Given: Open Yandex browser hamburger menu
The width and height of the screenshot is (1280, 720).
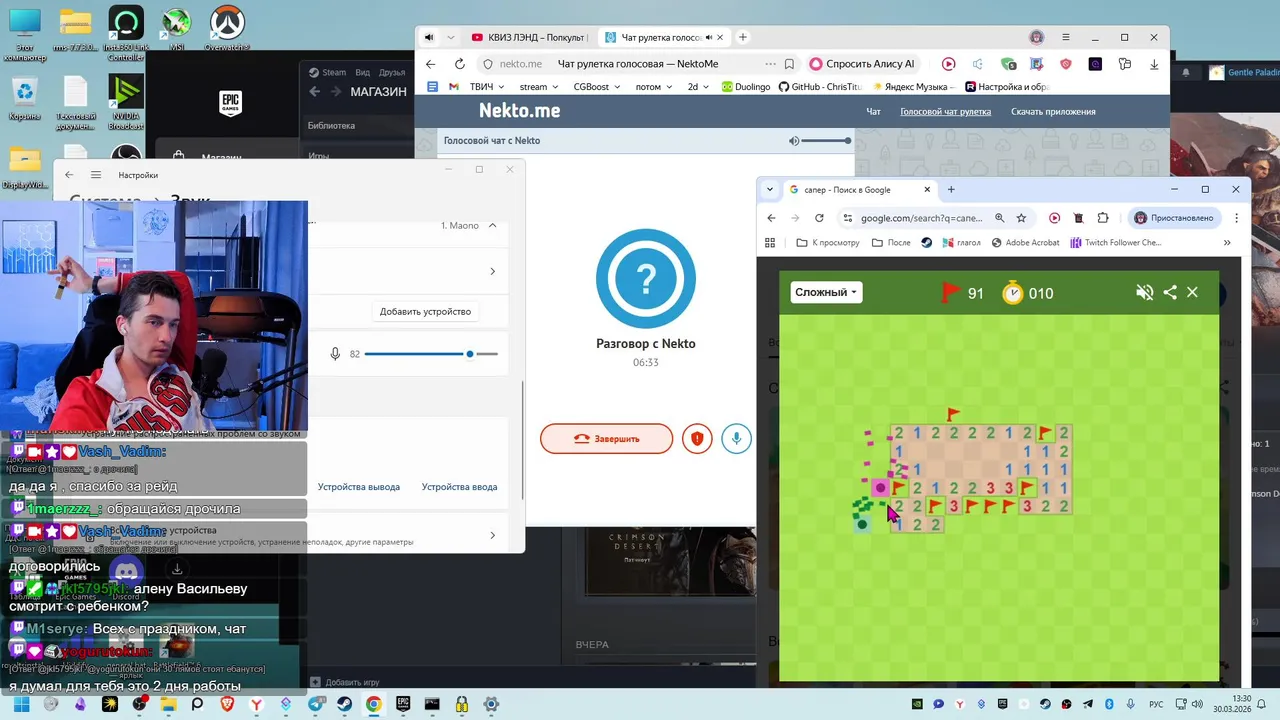Looking at the screenshot, I should [1065, 37].
